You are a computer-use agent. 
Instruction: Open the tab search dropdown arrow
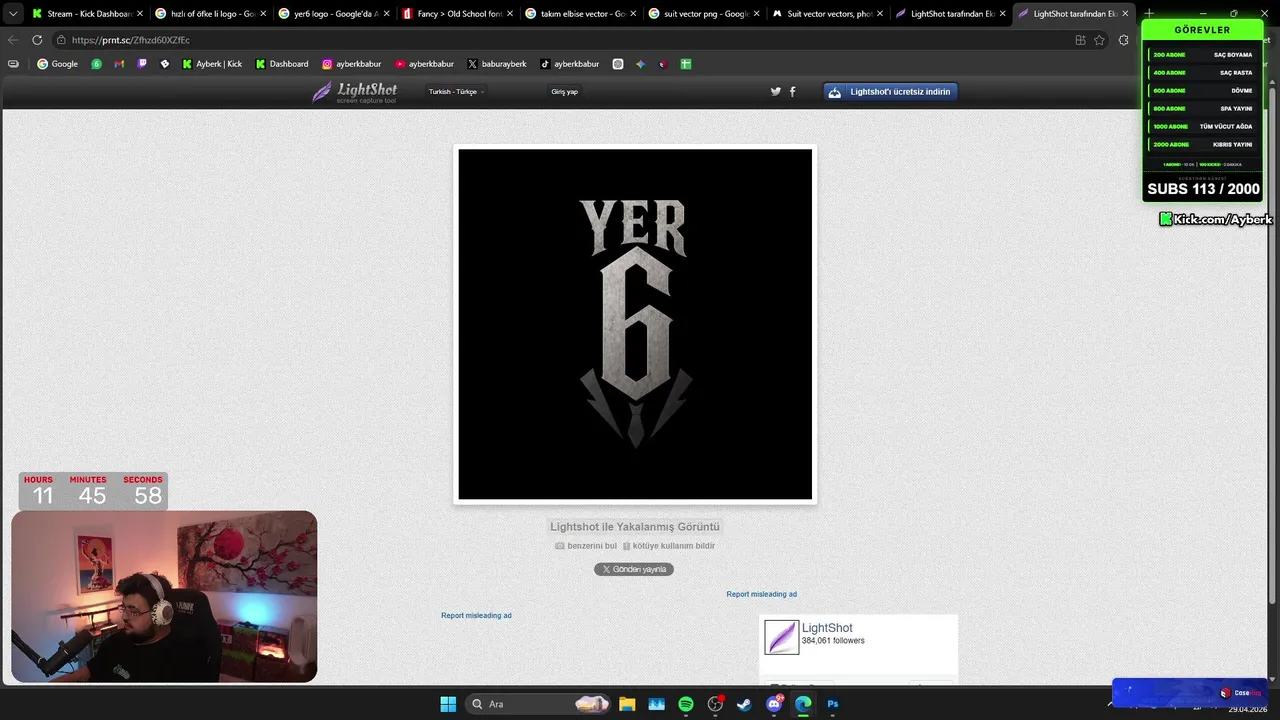tap(13, 14)
